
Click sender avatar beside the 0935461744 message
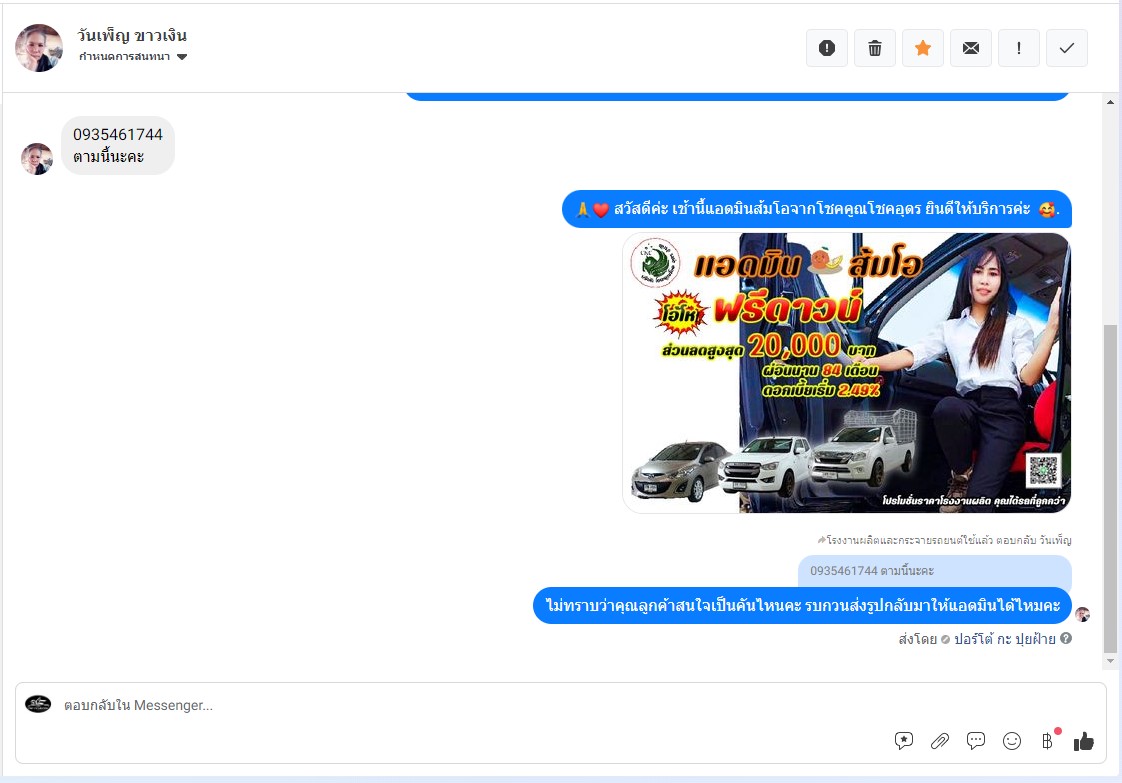(x=36, y=159)
